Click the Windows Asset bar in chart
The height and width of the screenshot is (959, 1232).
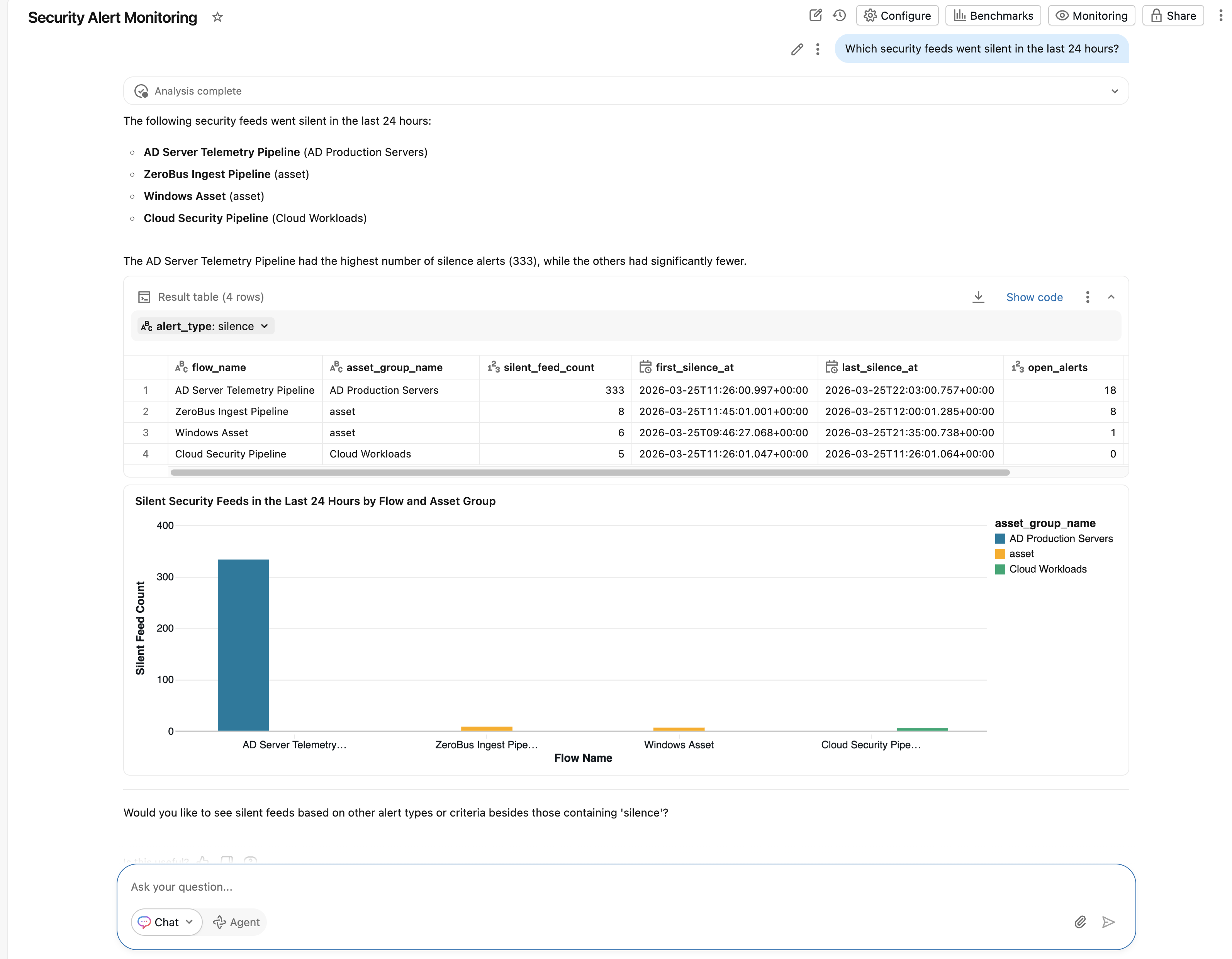click(x=679, y=730)
